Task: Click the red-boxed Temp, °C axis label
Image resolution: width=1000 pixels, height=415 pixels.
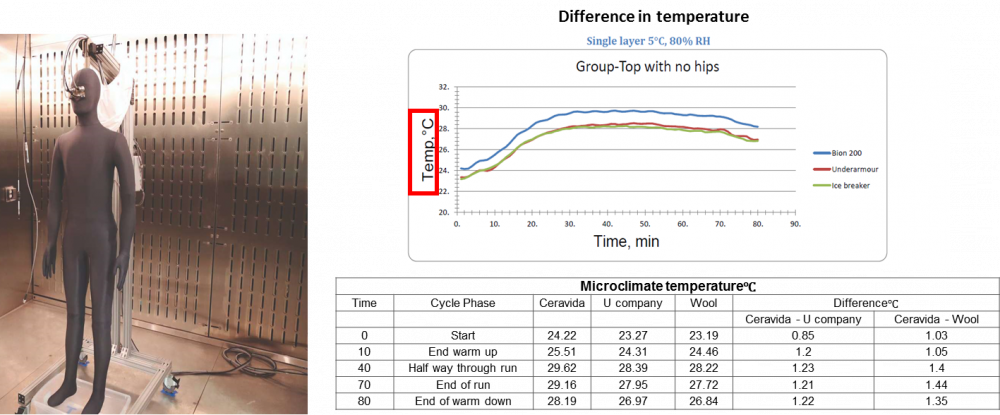Action: [422, 151]
